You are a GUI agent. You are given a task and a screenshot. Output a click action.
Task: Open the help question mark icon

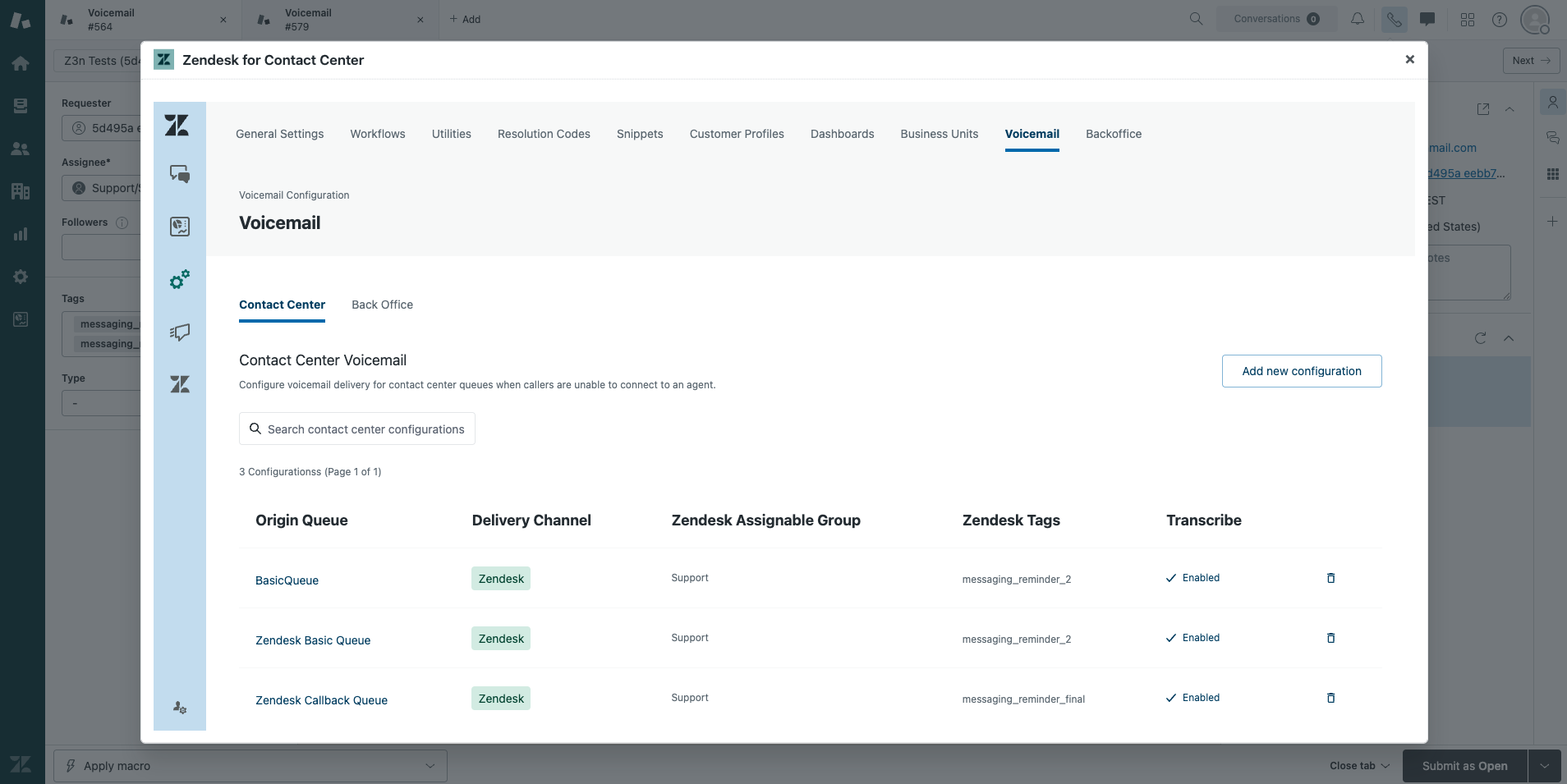[x=1500, y=20]
